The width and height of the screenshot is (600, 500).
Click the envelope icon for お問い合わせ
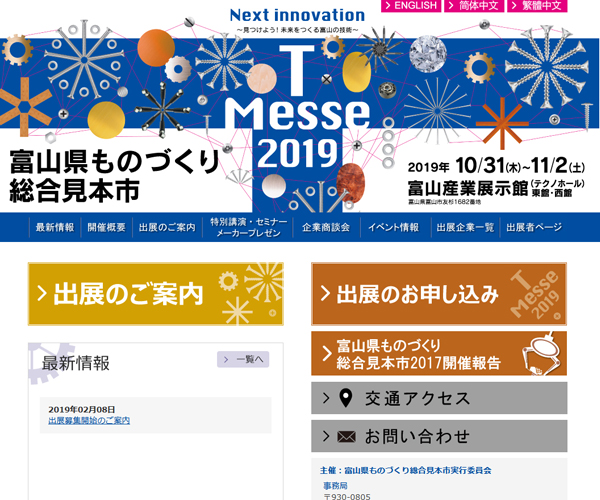coord(347,436)
